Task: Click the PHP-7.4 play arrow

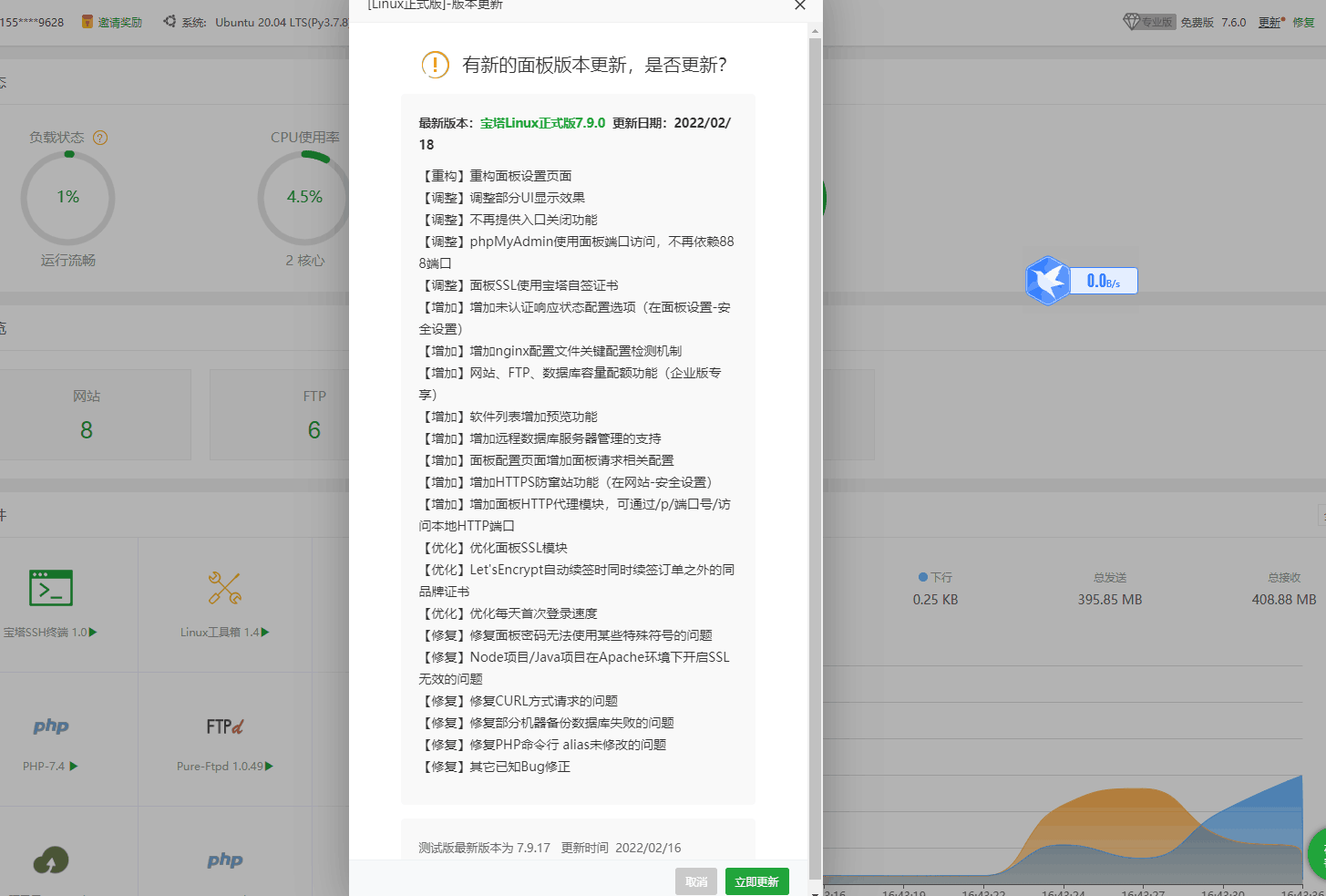Action: [x=74, y=766]
